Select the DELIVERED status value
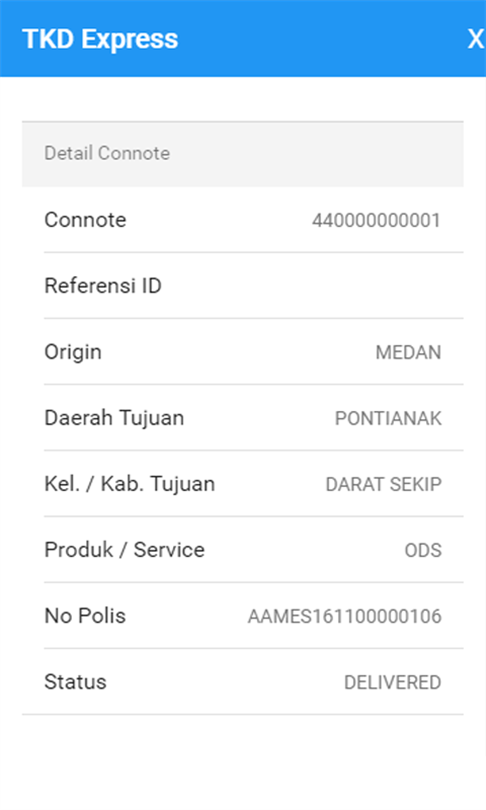Viewport: 486px width, 810px height. point(393,682)
